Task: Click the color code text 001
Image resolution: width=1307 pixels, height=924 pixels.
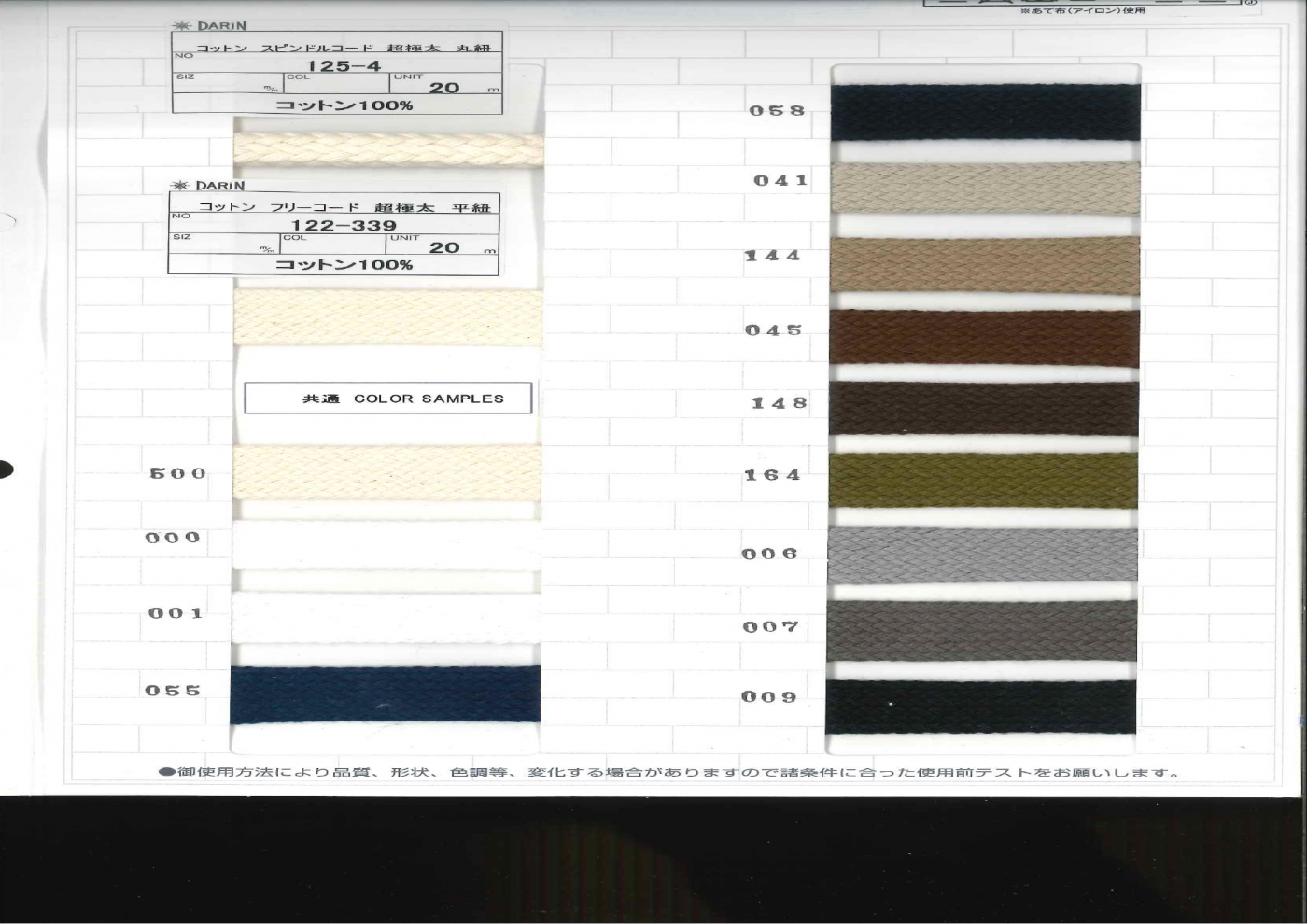Action: [x=176, y=613]
